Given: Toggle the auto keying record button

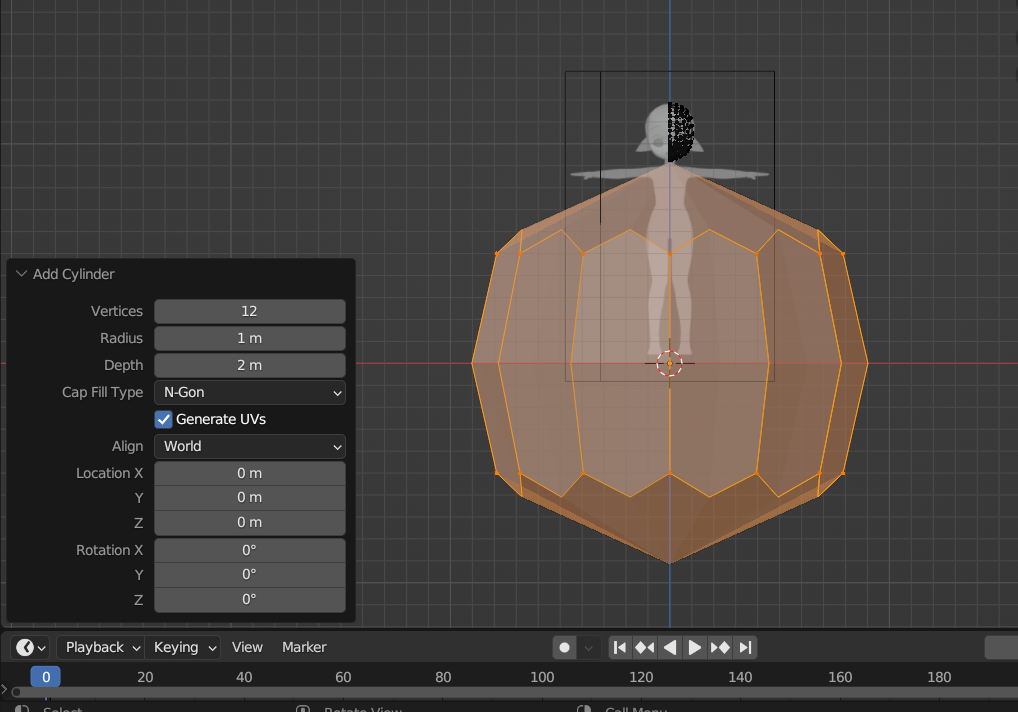Looking at the screenshot, I should (x=565, y=647).
